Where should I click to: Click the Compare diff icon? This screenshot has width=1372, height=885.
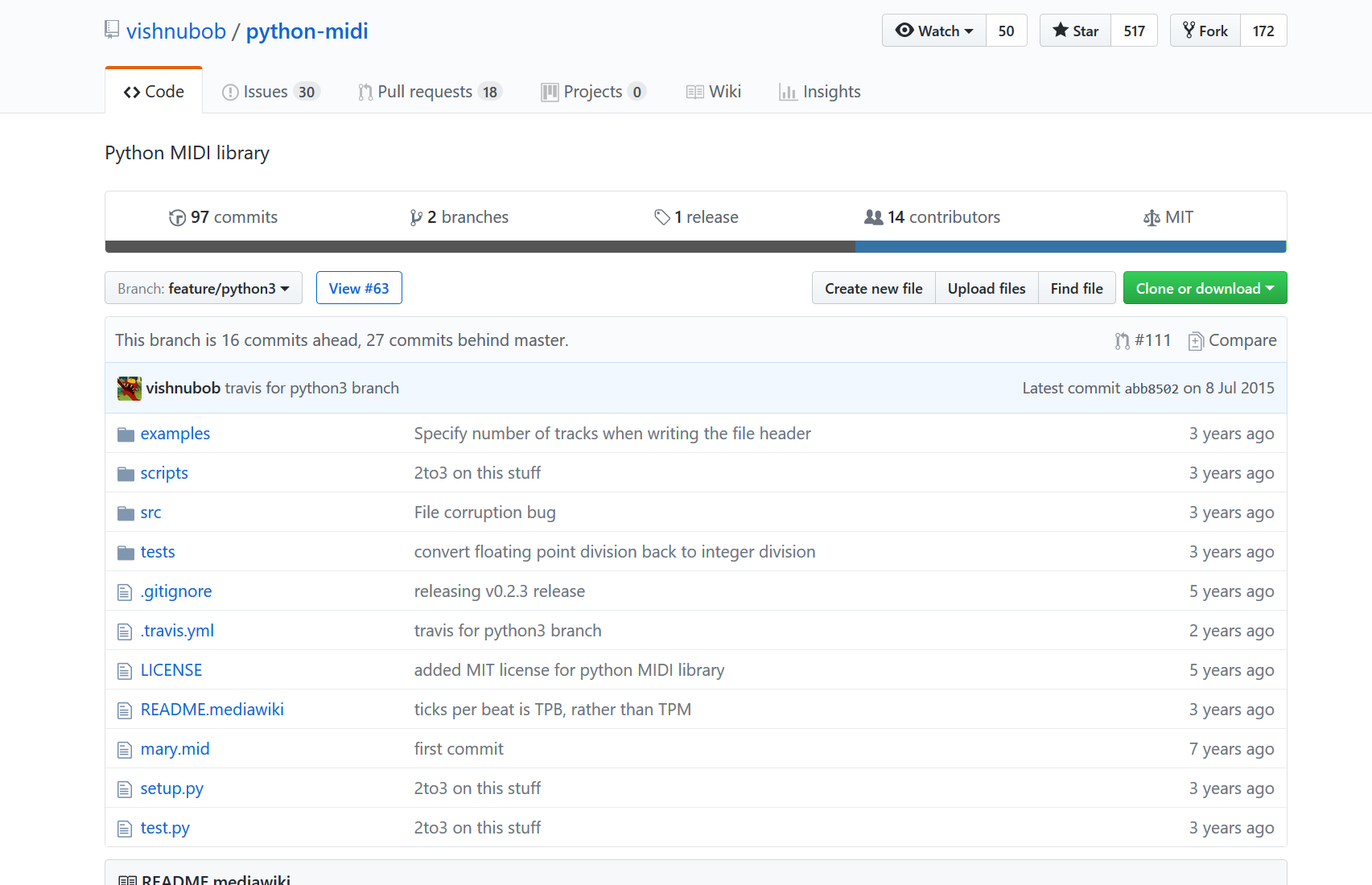coord(1196,341)
